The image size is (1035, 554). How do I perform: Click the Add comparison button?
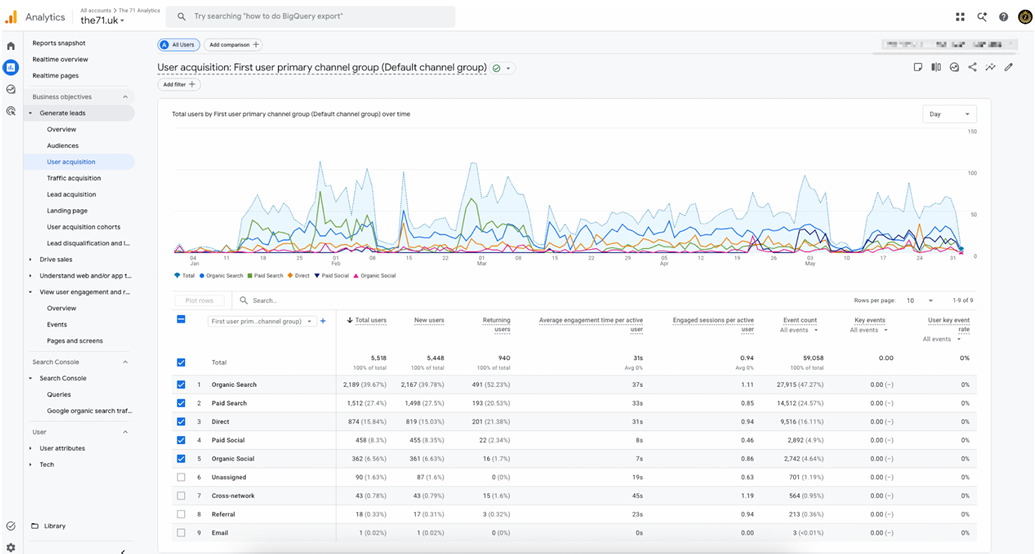232,45
